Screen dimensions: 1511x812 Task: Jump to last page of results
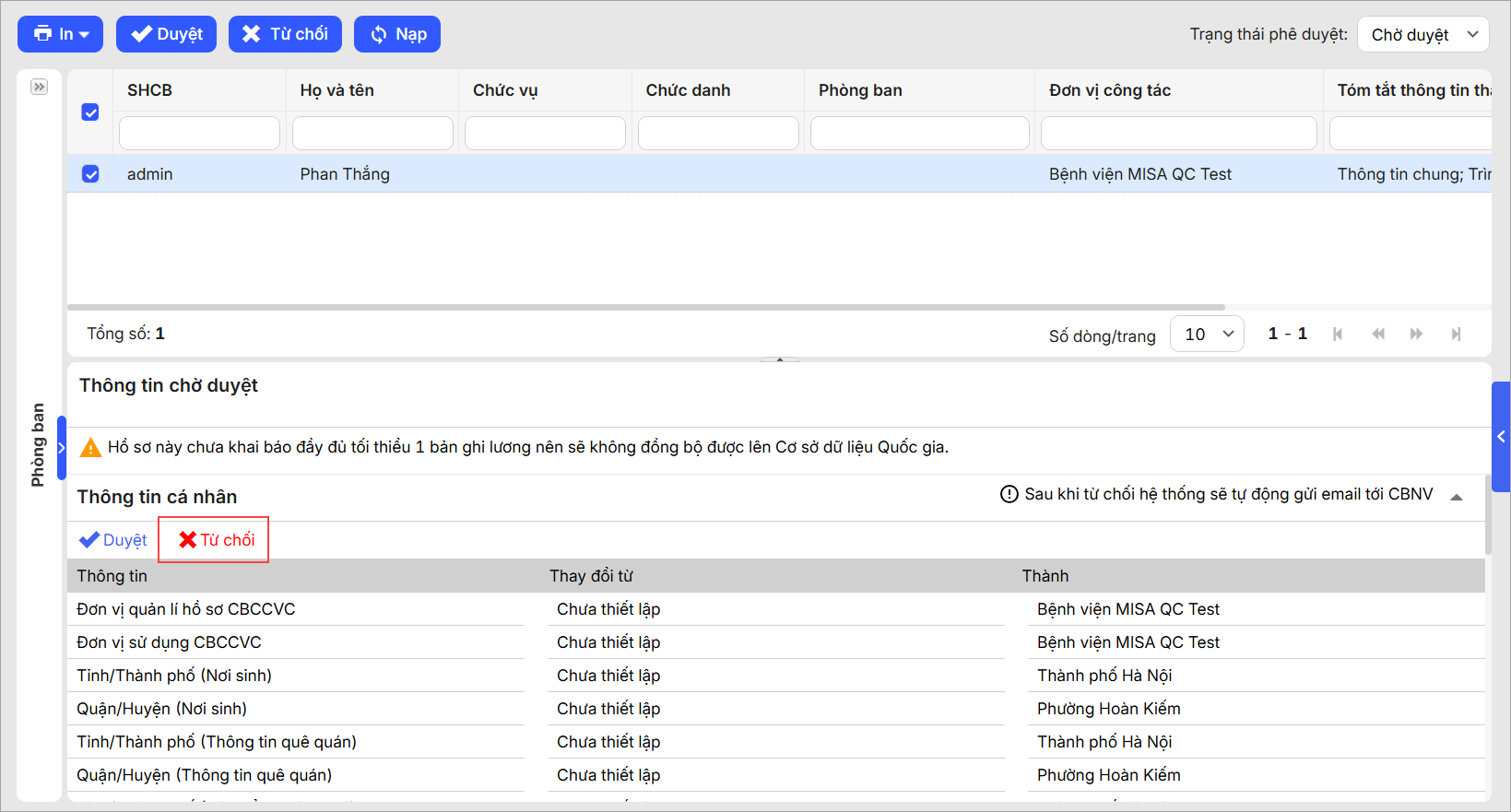click(x=1456, y=335)
